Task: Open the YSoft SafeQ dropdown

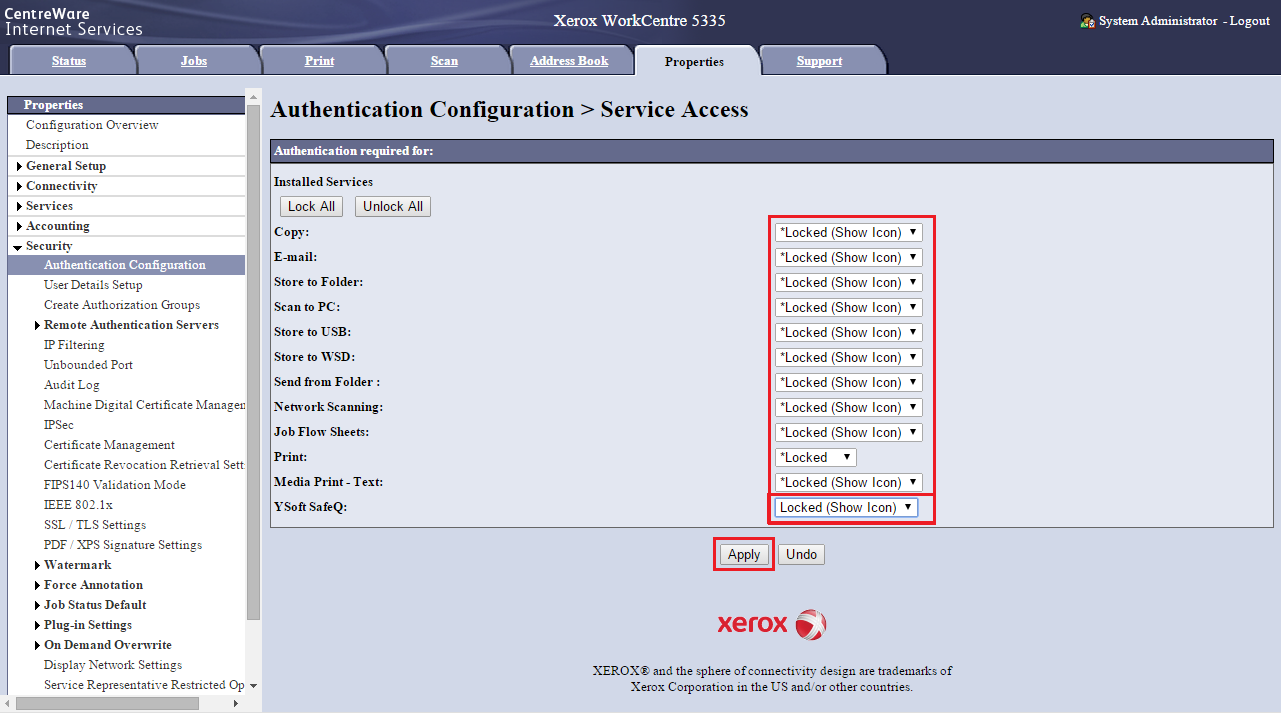Action: 846,507
